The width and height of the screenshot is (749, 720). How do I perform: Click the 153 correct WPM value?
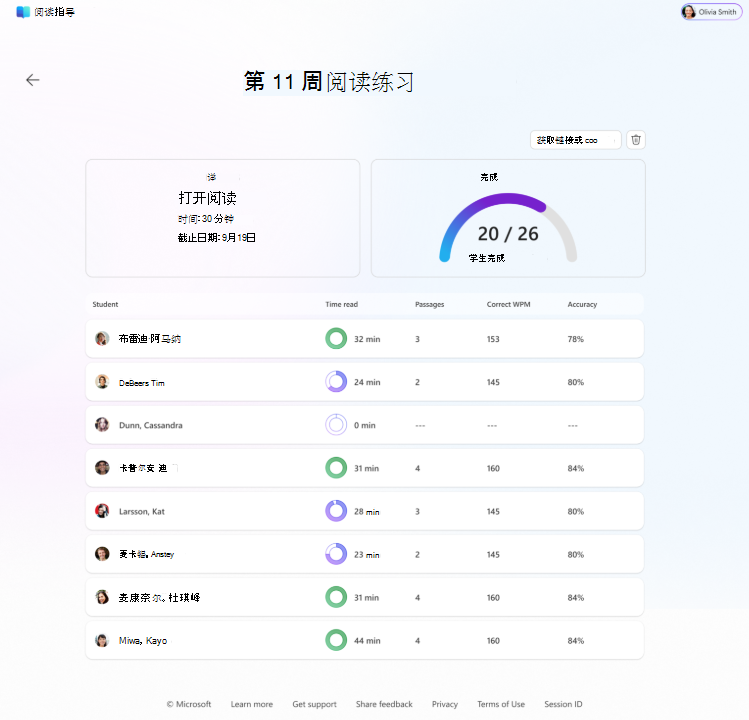(493, 339)
